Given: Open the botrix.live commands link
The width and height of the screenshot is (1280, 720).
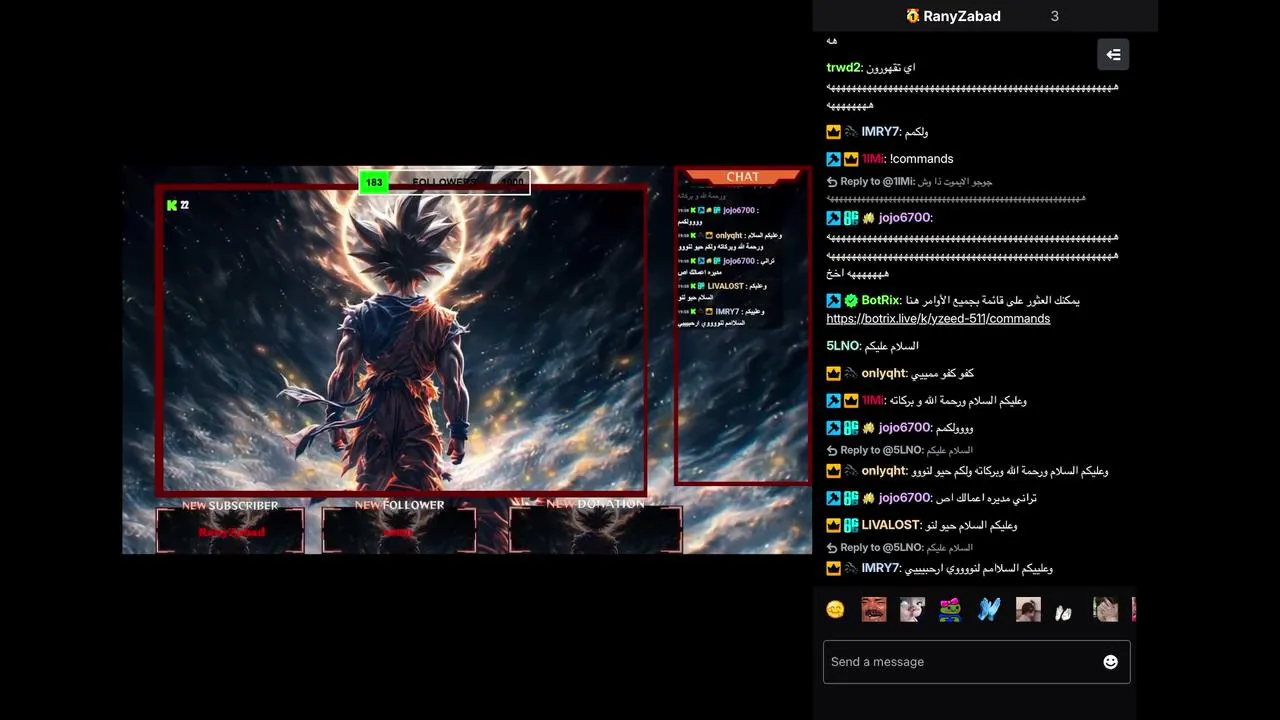Looking at the screenshot, I should 938,319.
